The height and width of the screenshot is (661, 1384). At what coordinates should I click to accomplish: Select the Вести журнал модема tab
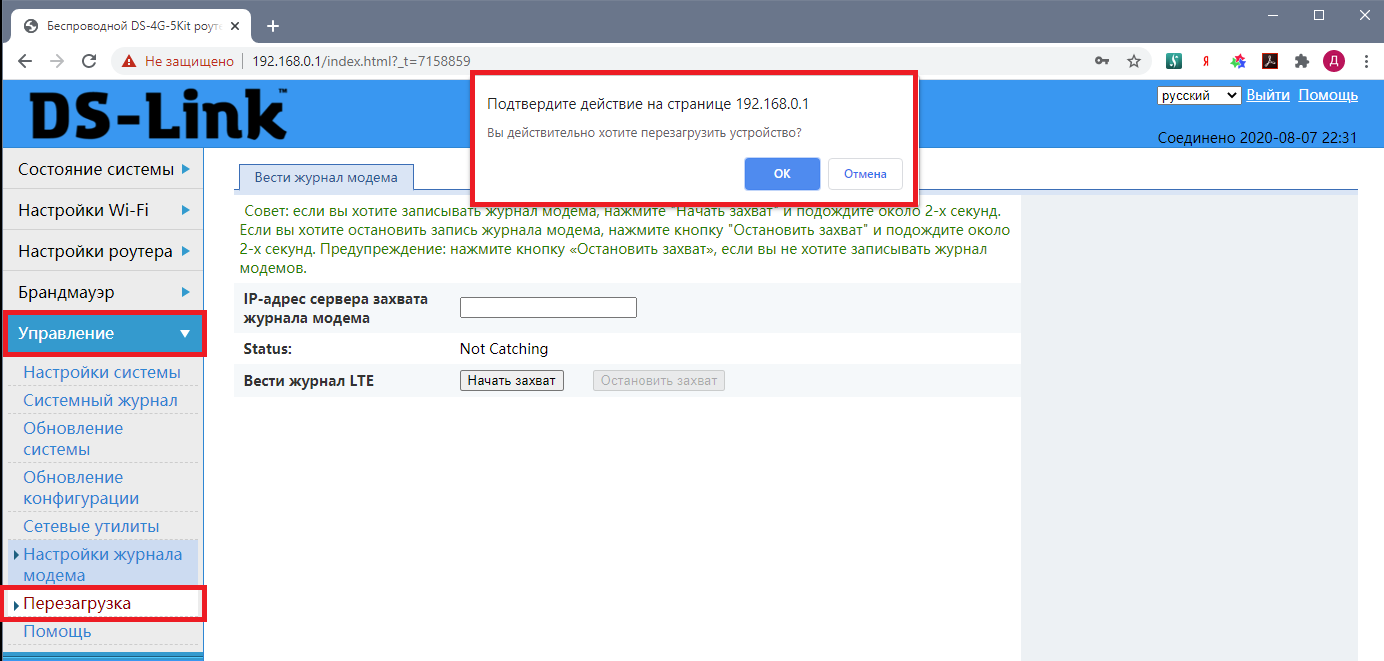click(x=326, y=178)
